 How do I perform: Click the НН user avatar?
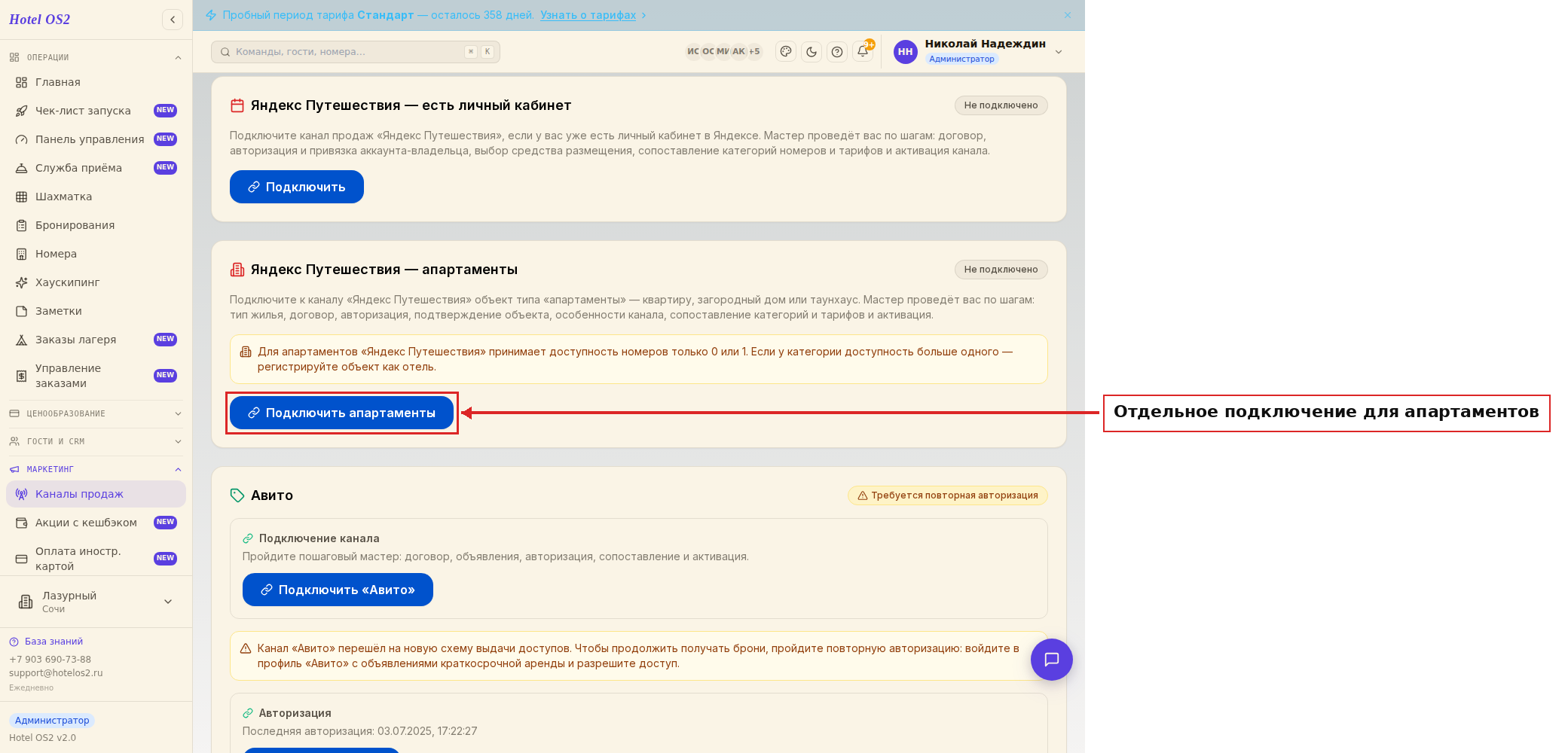[906, 52]
